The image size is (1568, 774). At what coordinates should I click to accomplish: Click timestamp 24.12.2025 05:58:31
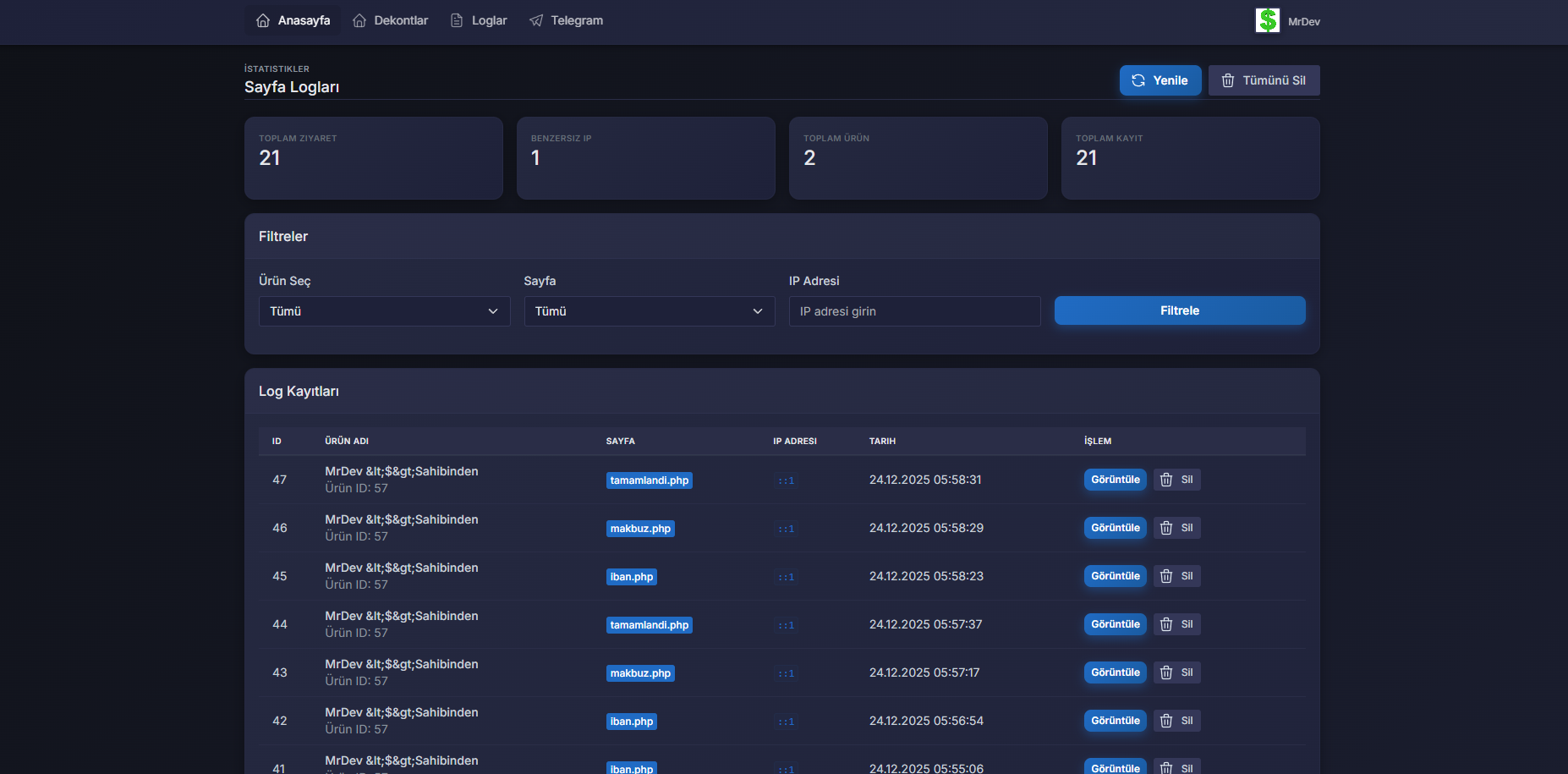[925, 480]
